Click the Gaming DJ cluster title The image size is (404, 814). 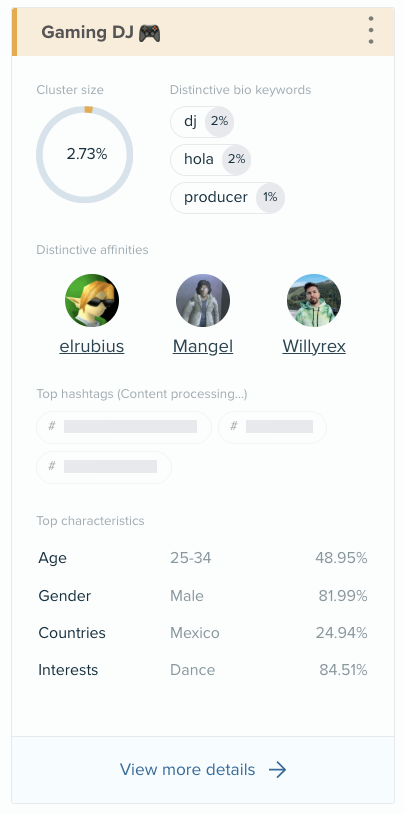point(101,33)
